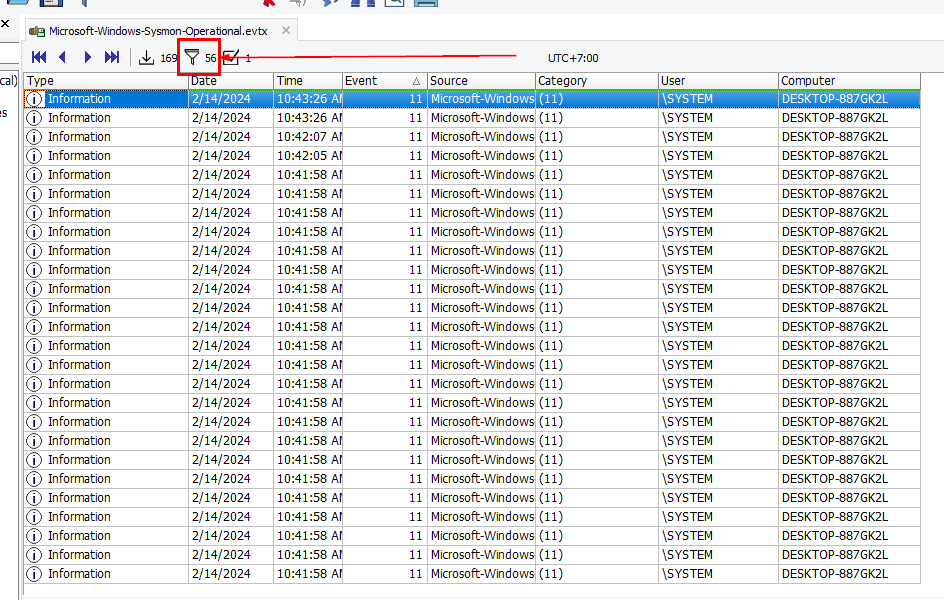Sort by the Source column header
The height and width of the screenshot is (600, 944).
point(480,81)
